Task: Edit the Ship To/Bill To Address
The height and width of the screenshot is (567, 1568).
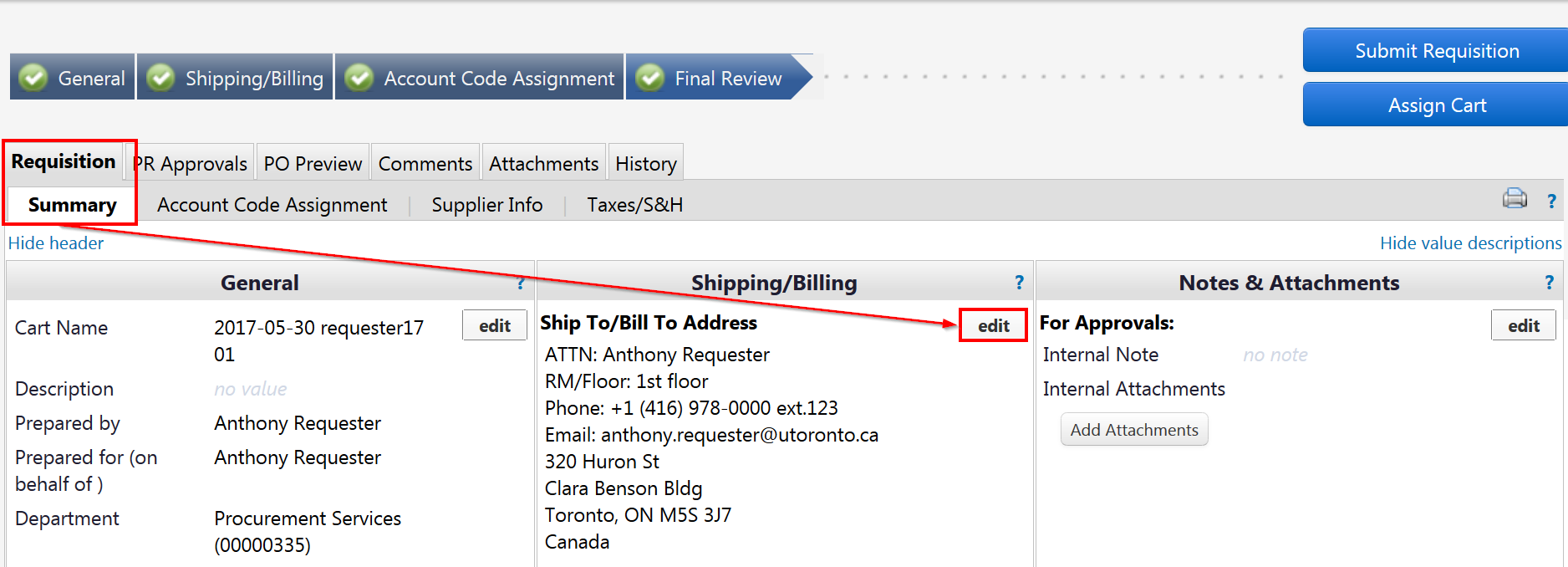Action: click(x=993, y=325)
